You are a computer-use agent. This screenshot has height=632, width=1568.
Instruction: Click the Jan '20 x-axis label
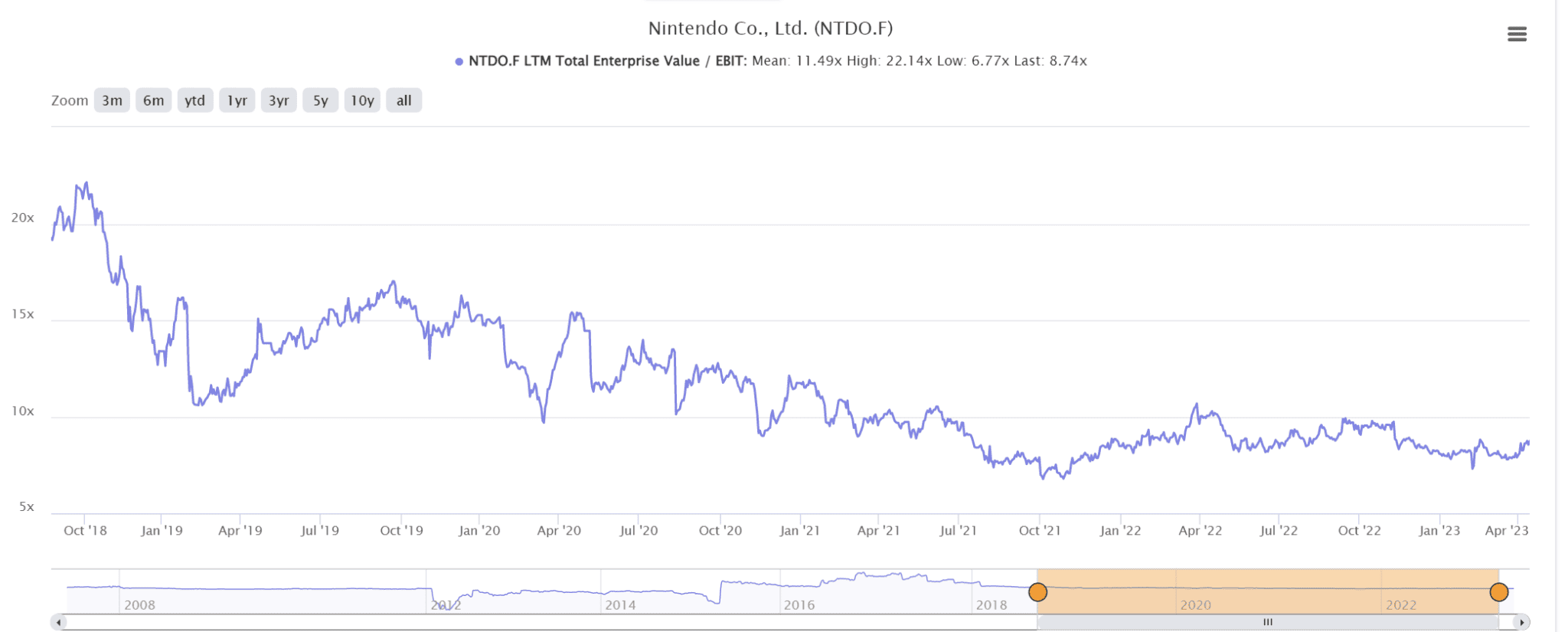(479, 530)
